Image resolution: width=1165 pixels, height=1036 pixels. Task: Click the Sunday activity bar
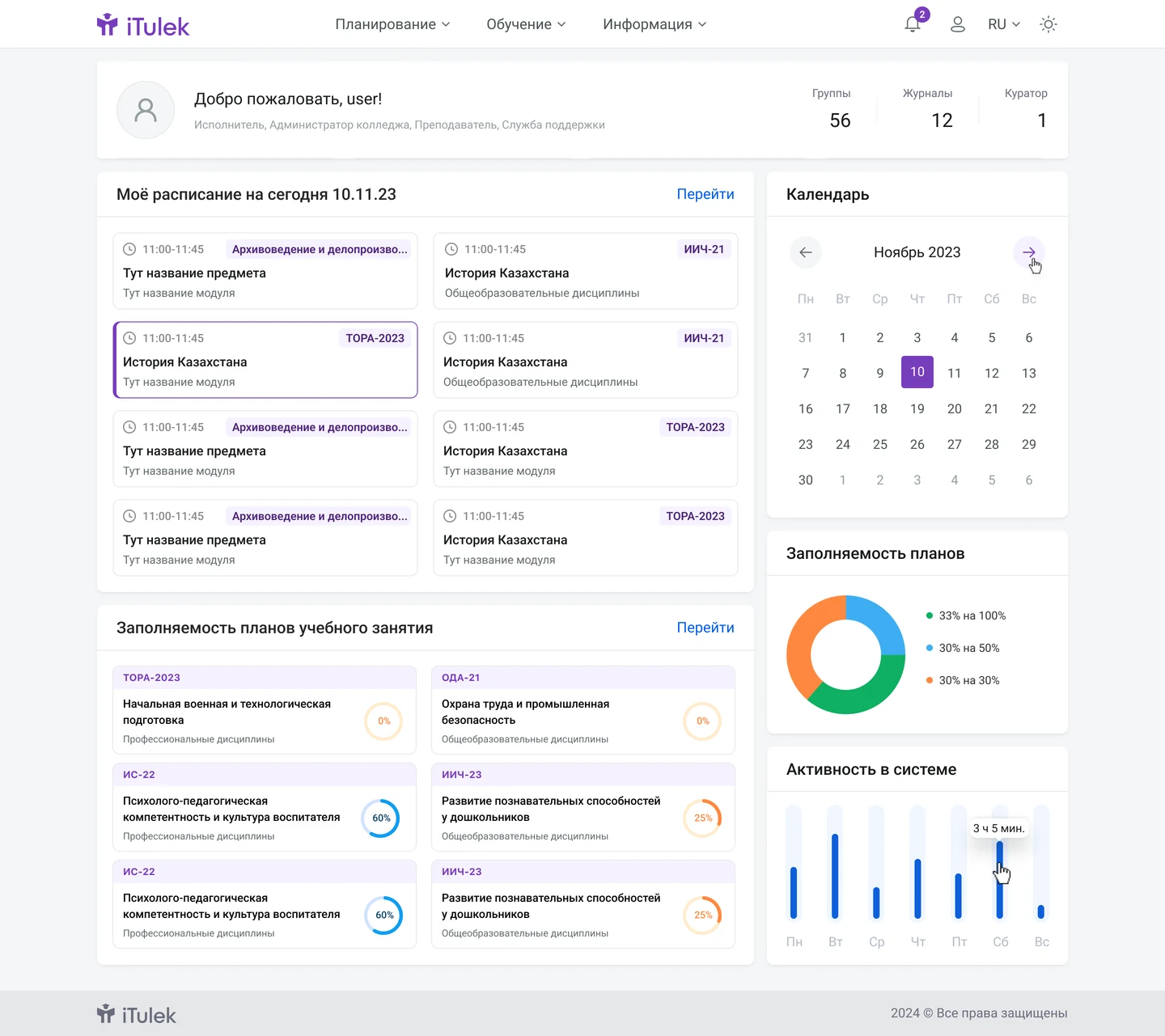1041,911
